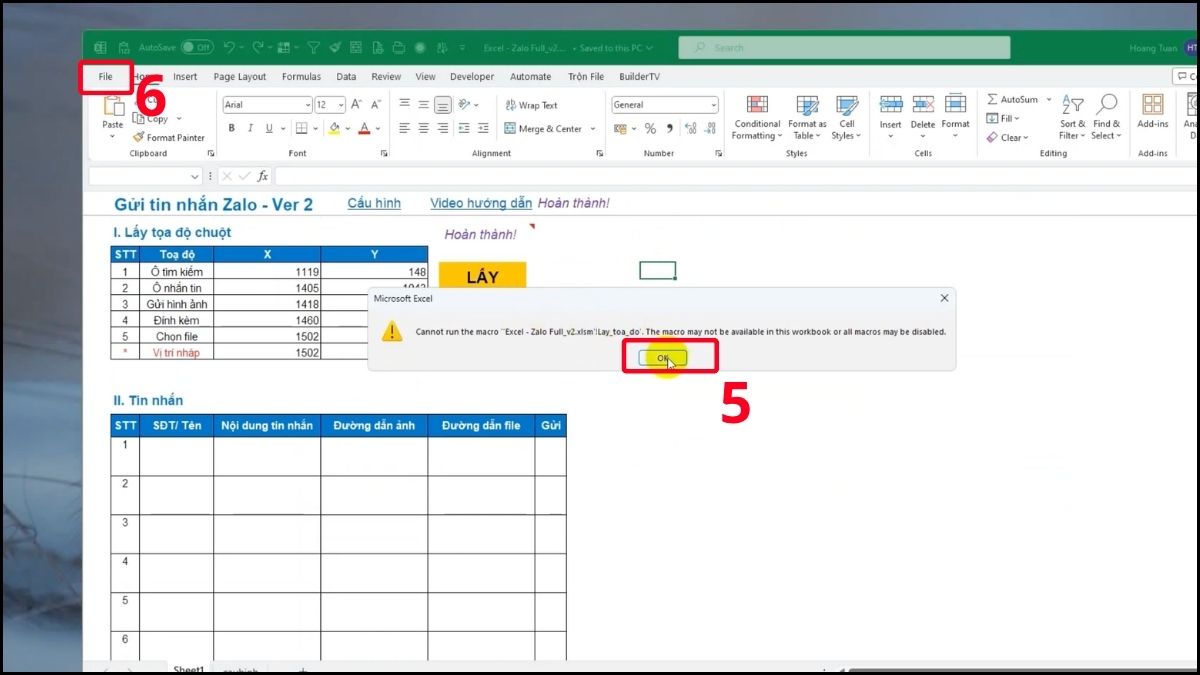Switch to the Page Layout tab

pyautogui.click(x=240, y=77)
